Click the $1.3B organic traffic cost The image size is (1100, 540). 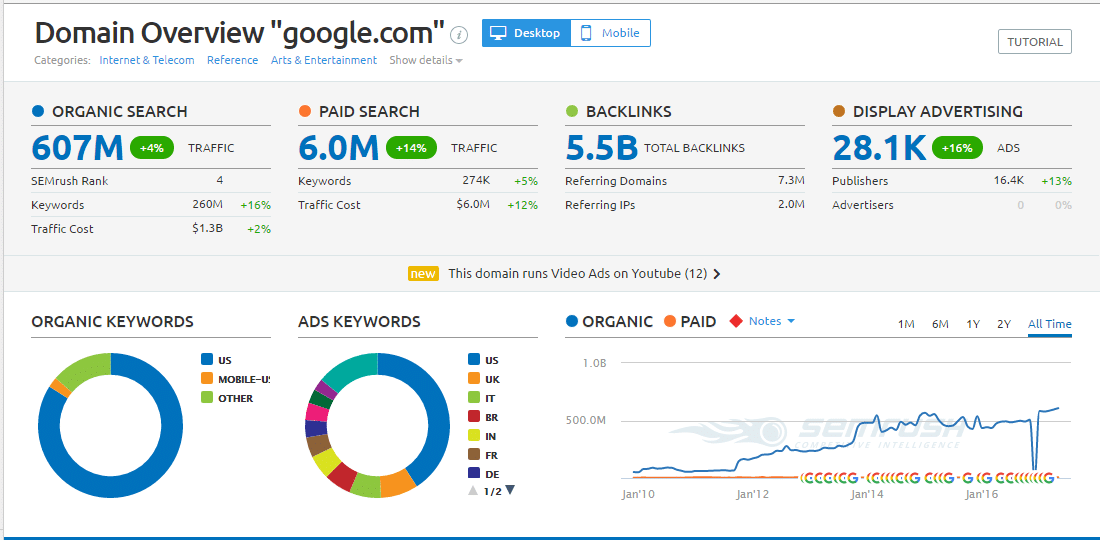click(x=208, y=229)
